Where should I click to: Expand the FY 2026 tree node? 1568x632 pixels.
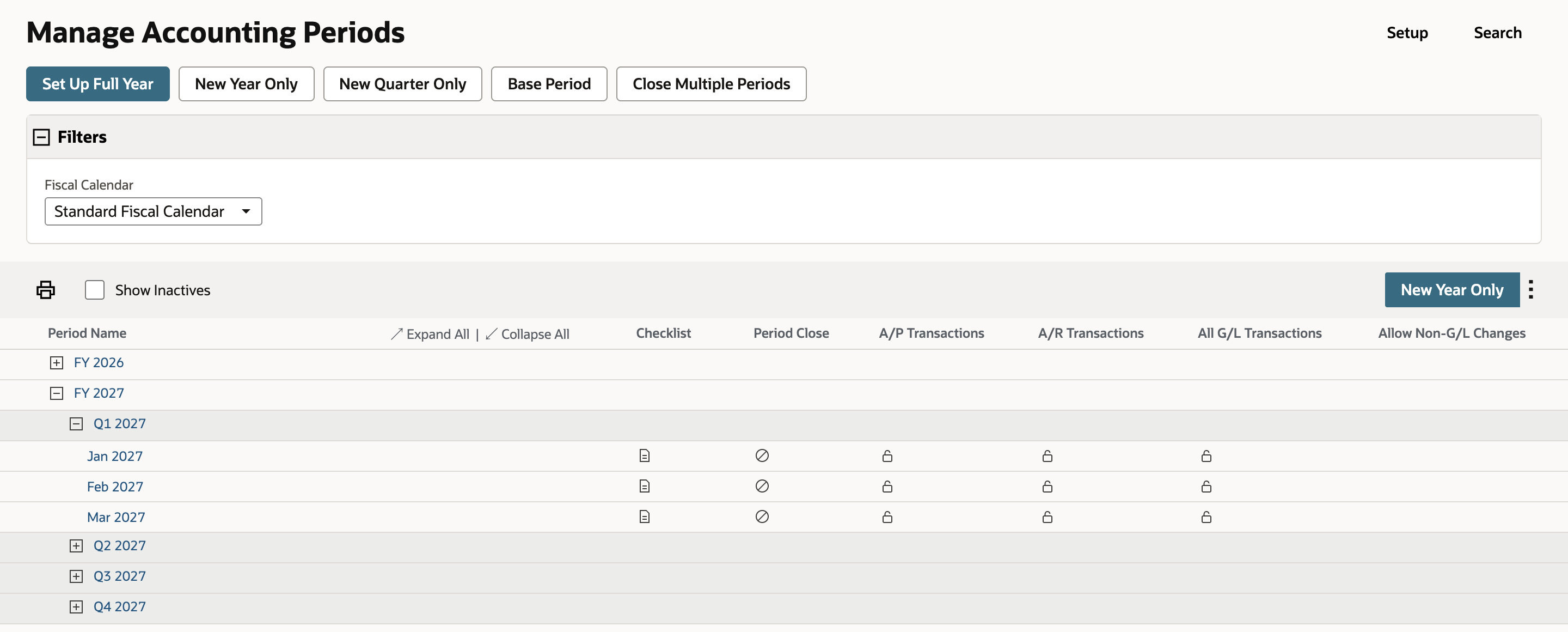(57, 363)
